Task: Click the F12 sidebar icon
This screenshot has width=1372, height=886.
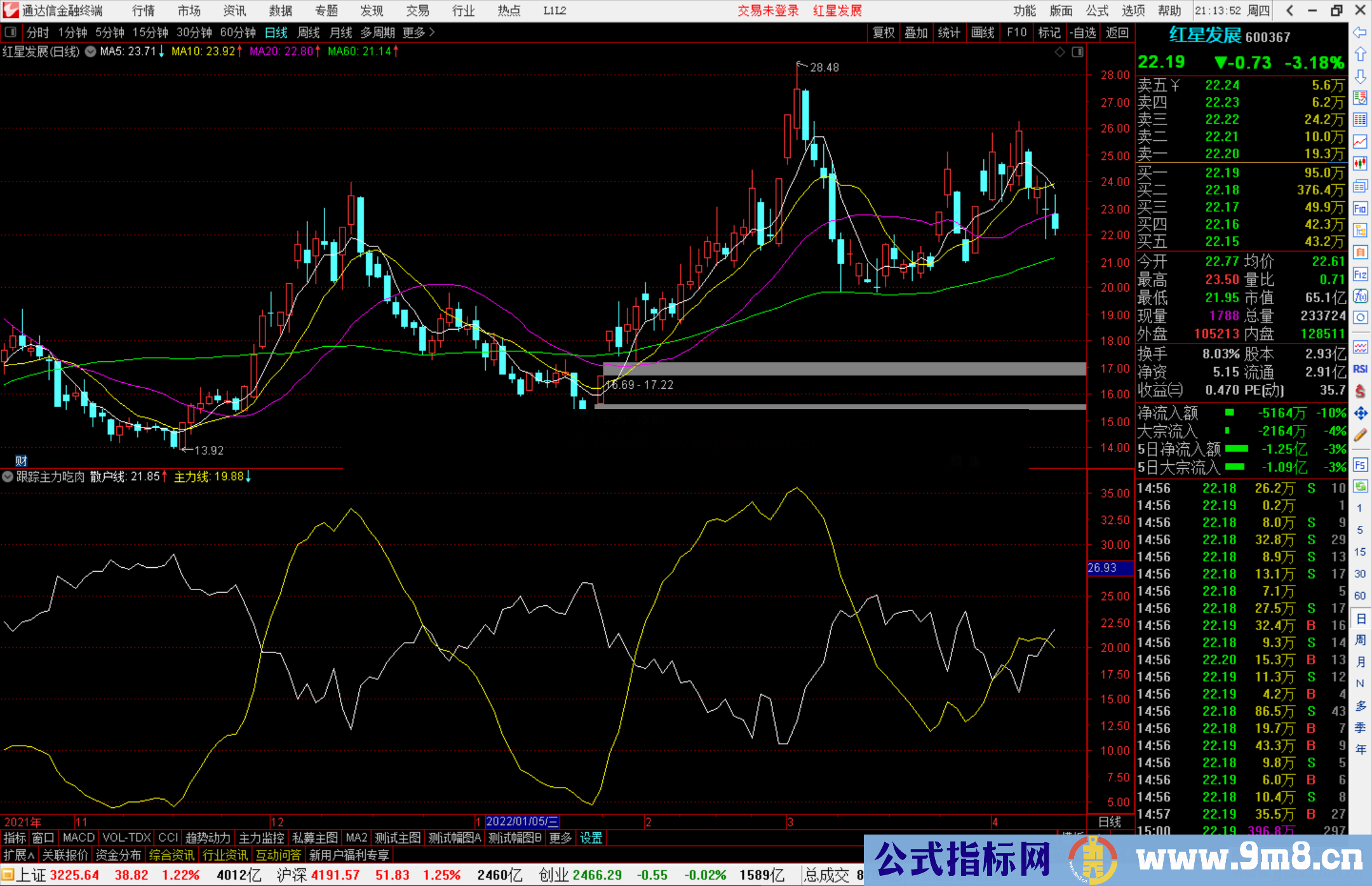Action: click(1360, 274)
